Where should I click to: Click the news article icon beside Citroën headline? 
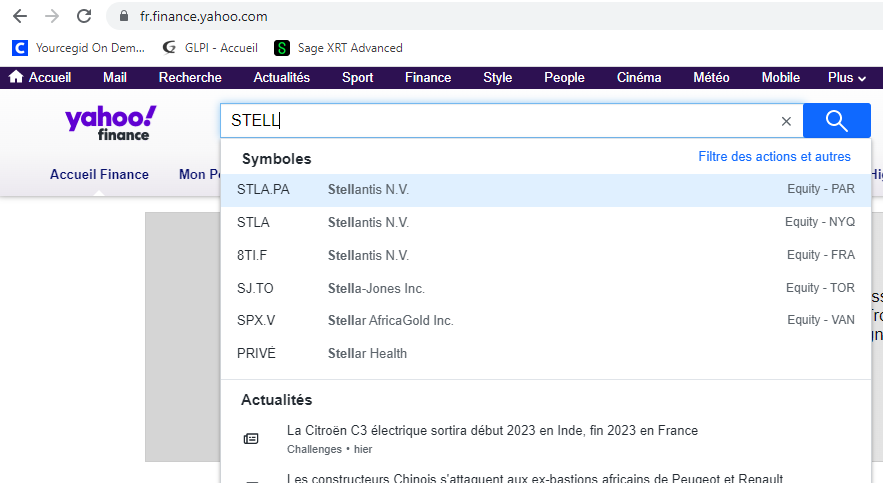click(x=251, y=439)
